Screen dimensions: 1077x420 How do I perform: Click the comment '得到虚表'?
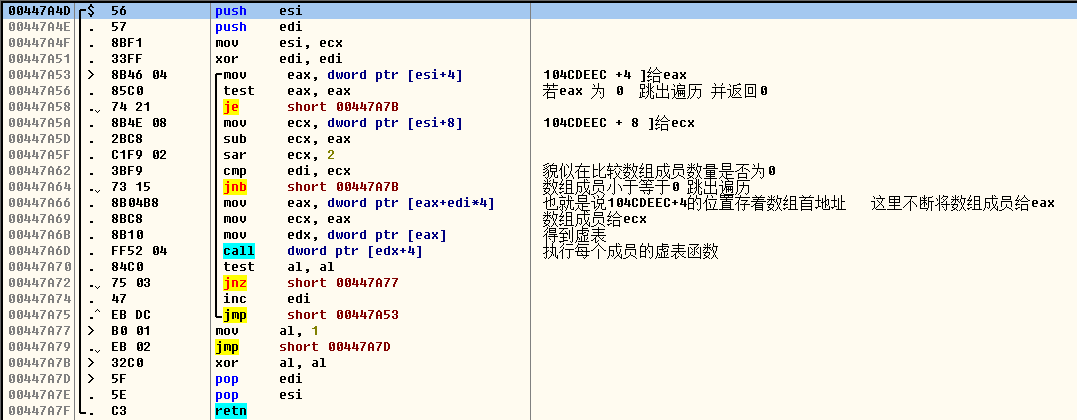tap(574, 235)
